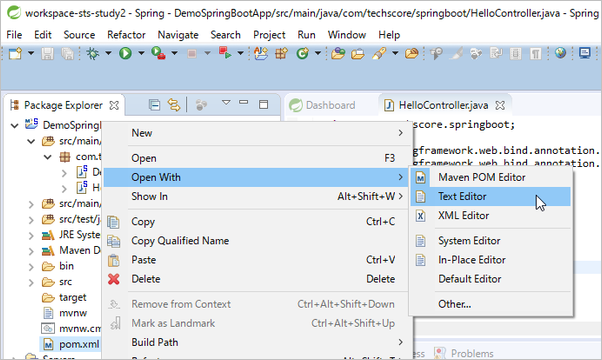
Task: Open the Navigate menu
Action: (178, 35)
